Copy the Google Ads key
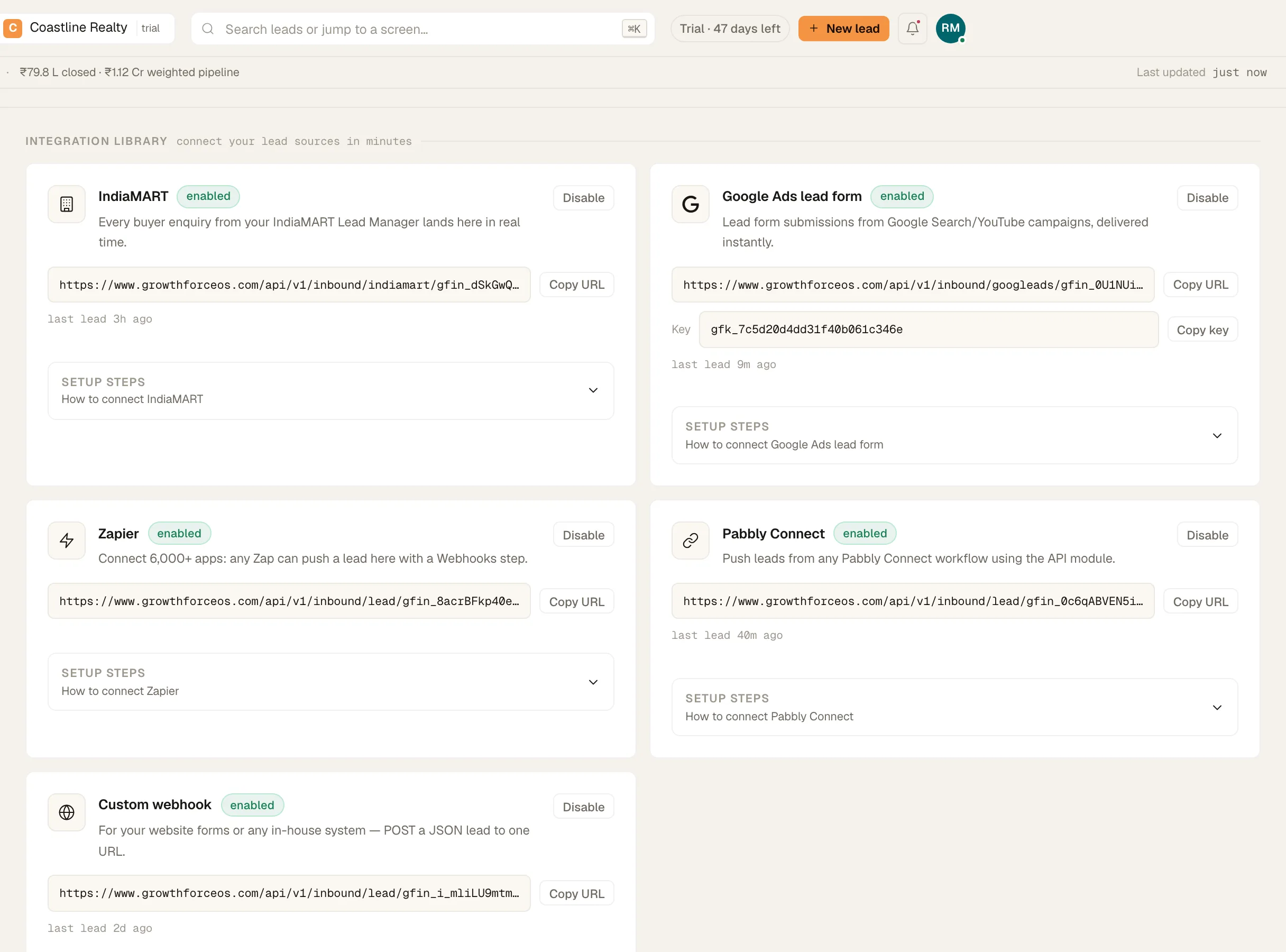The height and width of the screenshot is (952, 1286). pos(1202,329)
